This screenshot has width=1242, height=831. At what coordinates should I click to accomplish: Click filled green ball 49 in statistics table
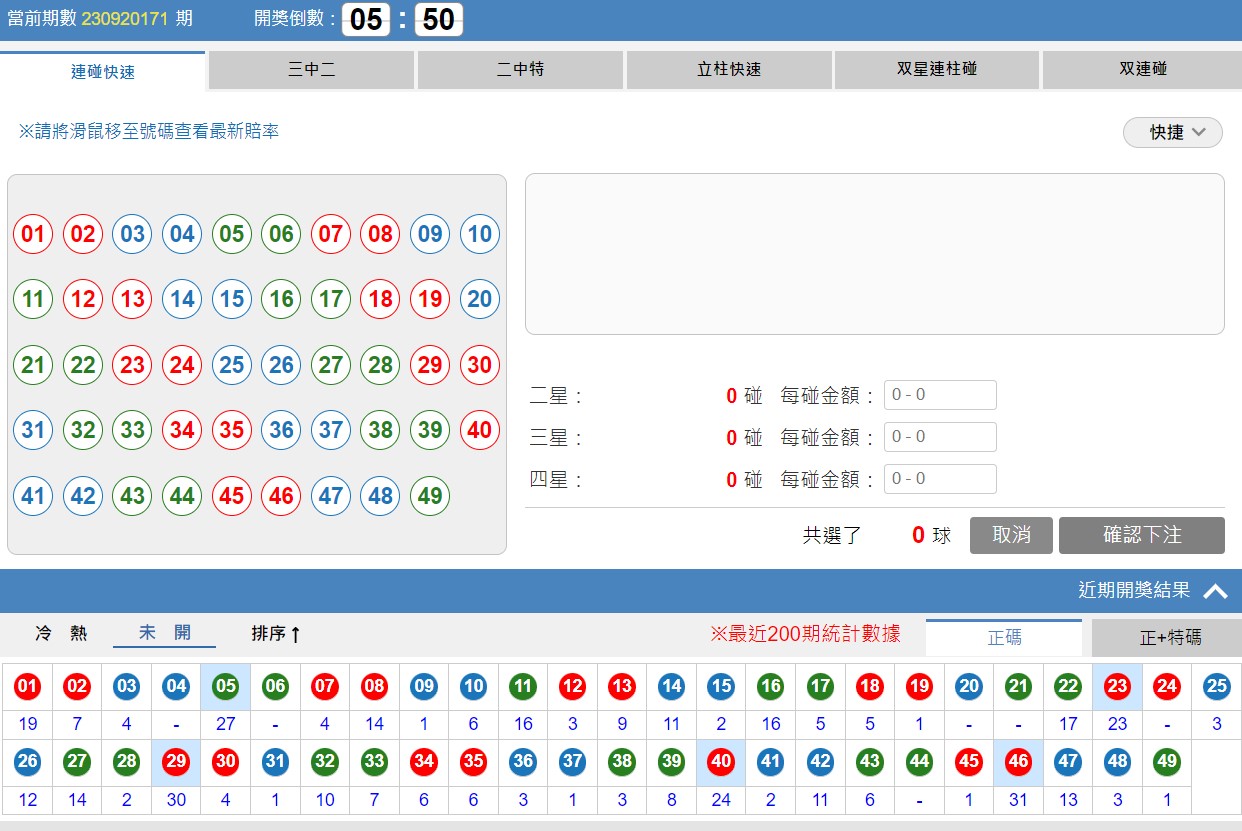[x=1166, y=761]
